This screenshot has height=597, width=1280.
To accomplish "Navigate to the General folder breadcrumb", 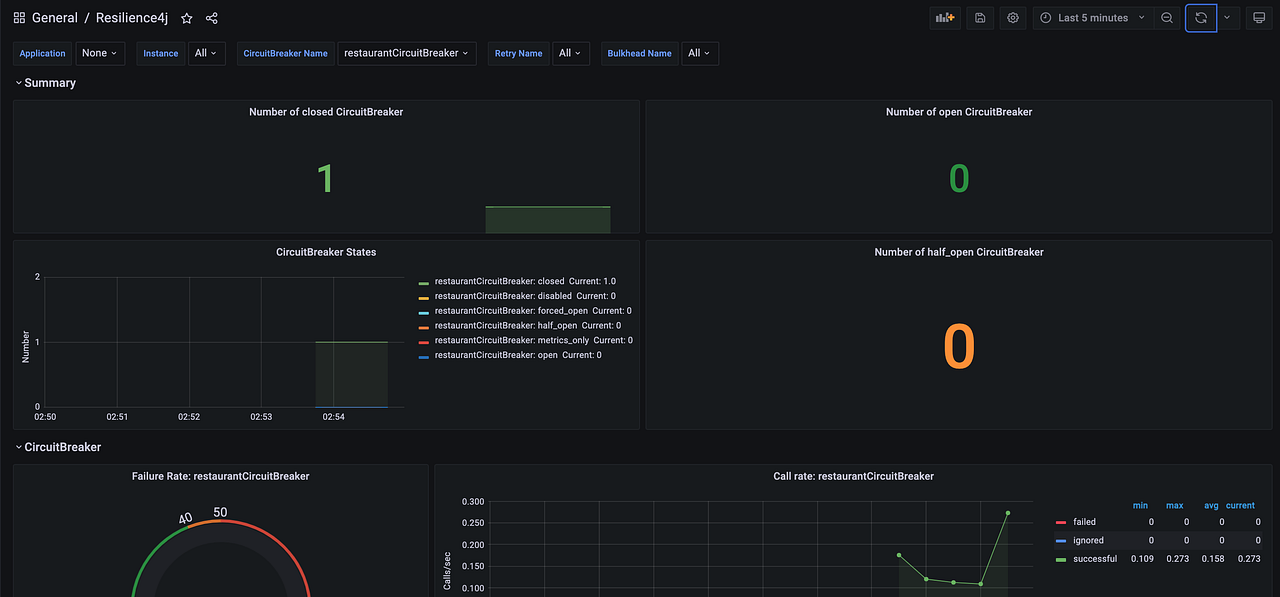I will click(55, 17).
